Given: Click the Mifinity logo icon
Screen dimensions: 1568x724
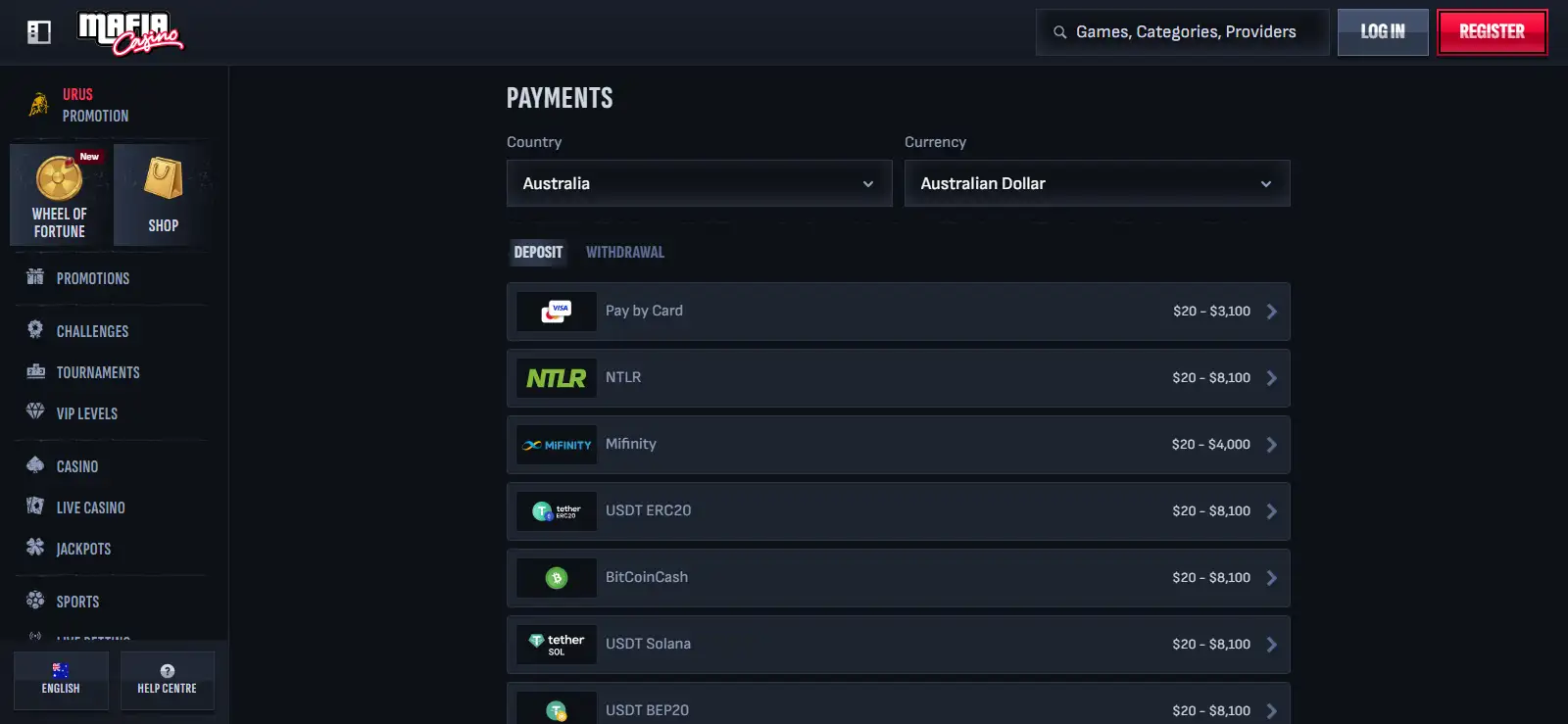Looking at the screenshot, I should coord(557,445).
